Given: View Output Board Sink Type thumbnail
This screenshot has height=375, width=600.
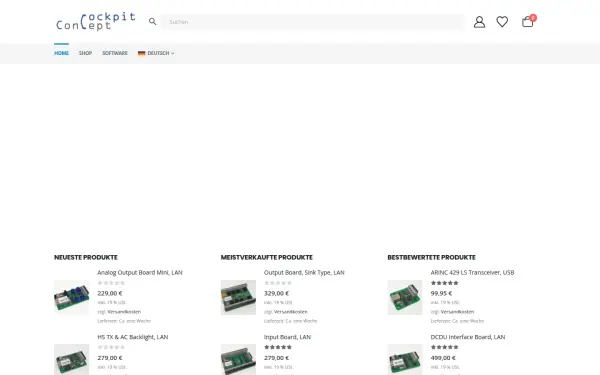Looking at the screenshot, I should pyautogui.click(x=238, y=297).
